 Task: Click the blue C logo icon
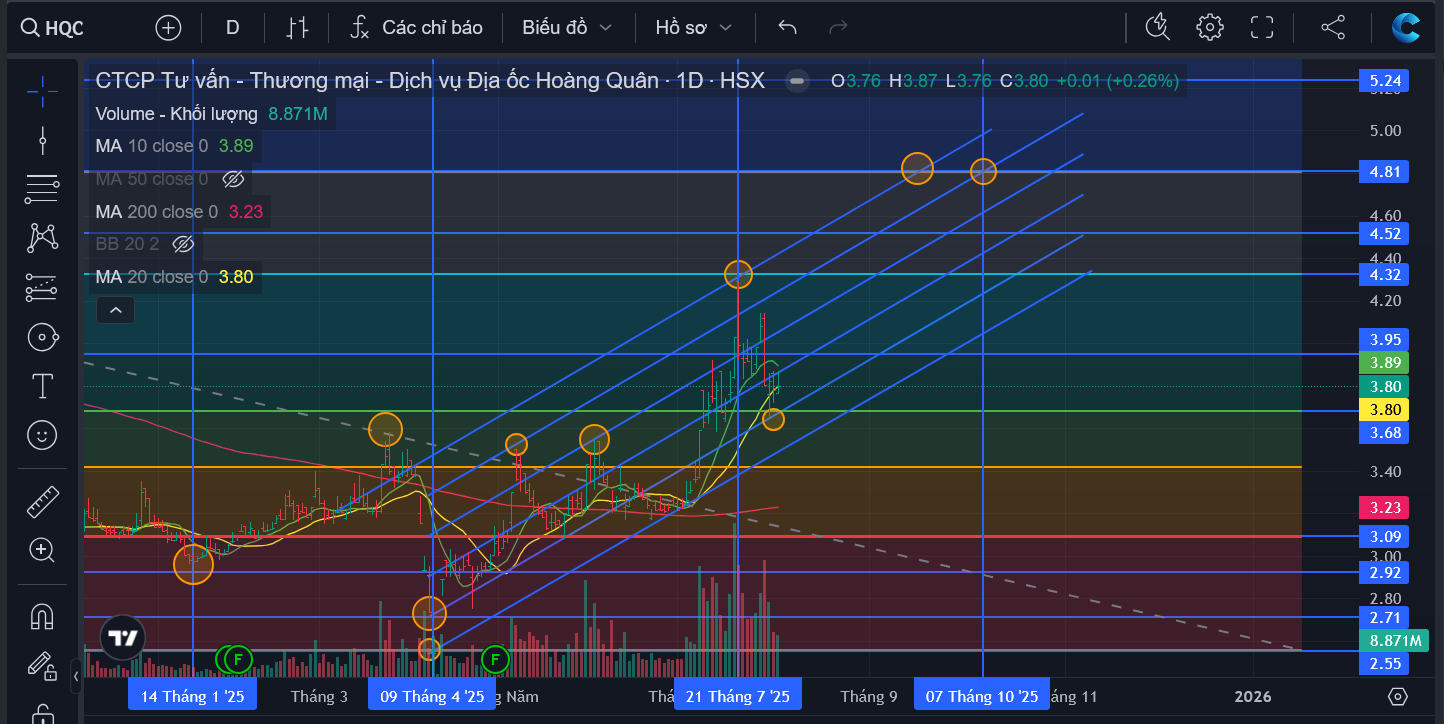tap(1406, 27)
